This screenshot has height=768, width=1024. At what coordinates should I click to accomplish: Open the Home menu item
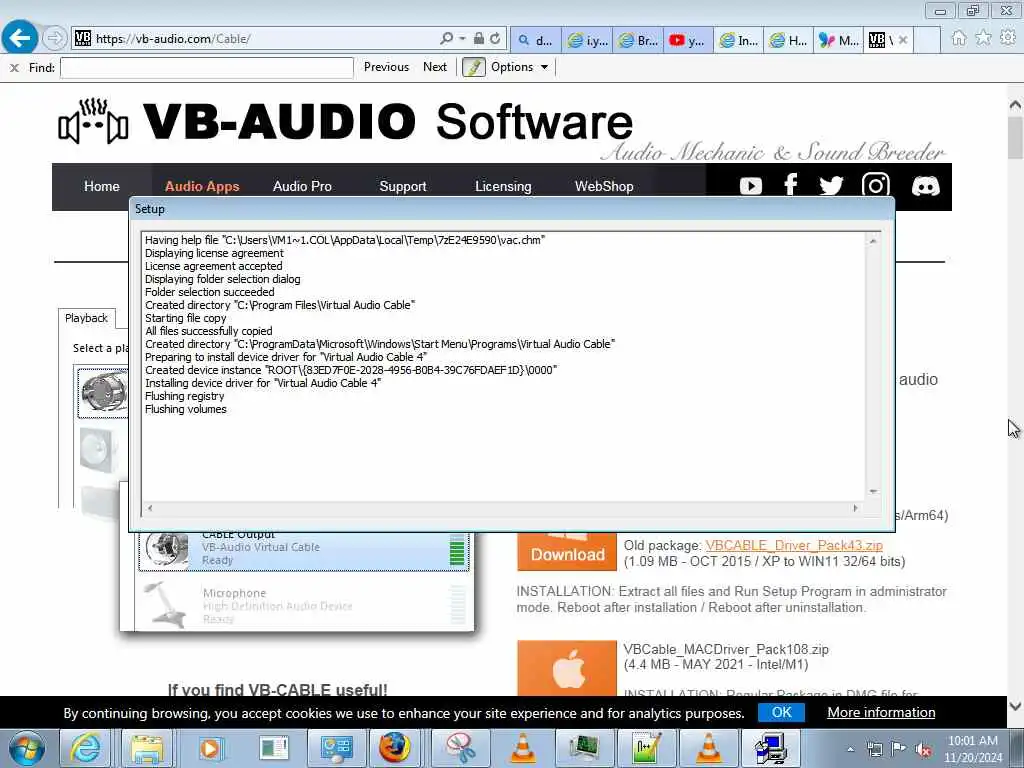[101, 186]
